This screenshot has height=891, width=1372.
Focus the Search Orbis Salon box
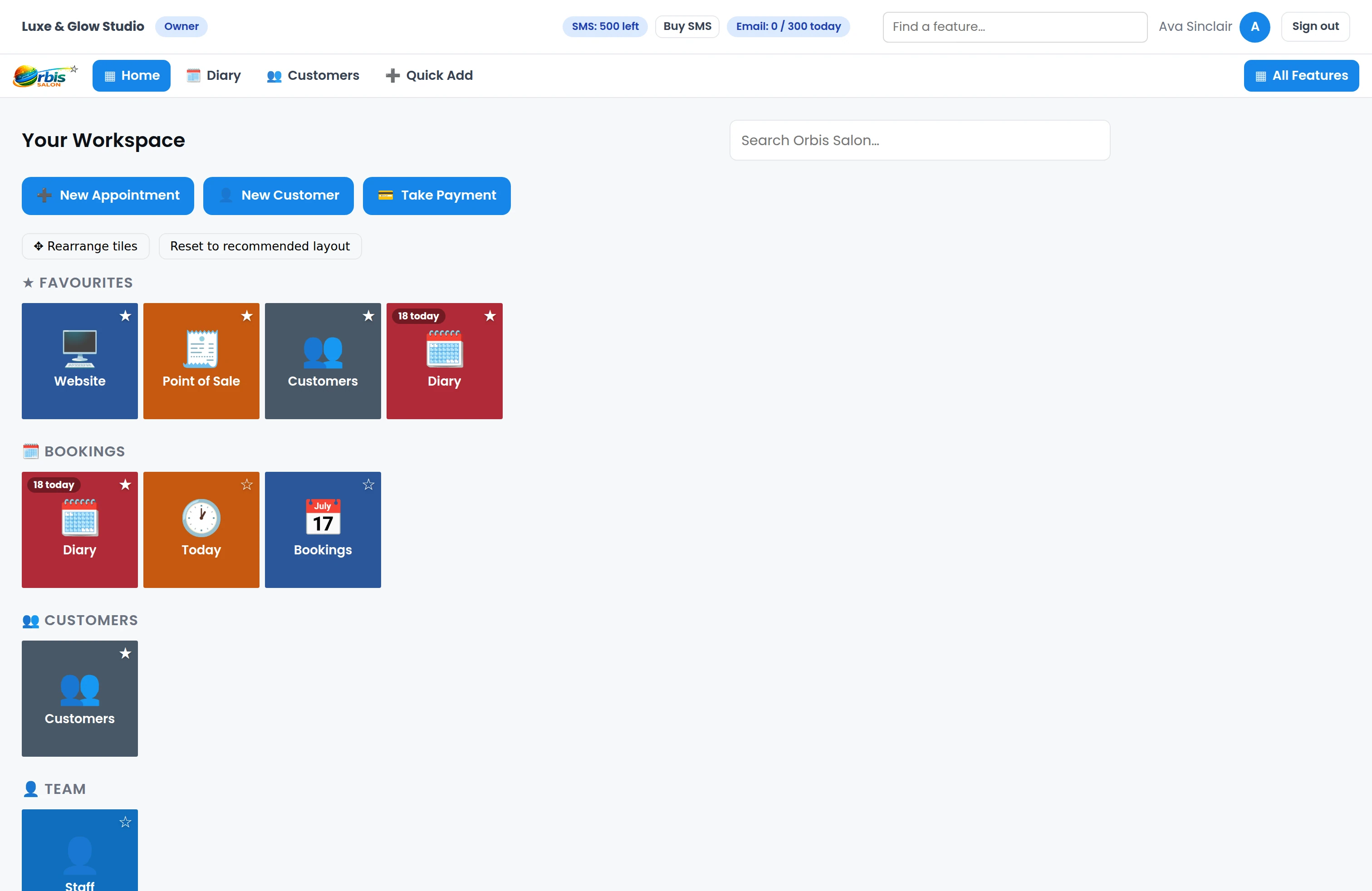920,141
